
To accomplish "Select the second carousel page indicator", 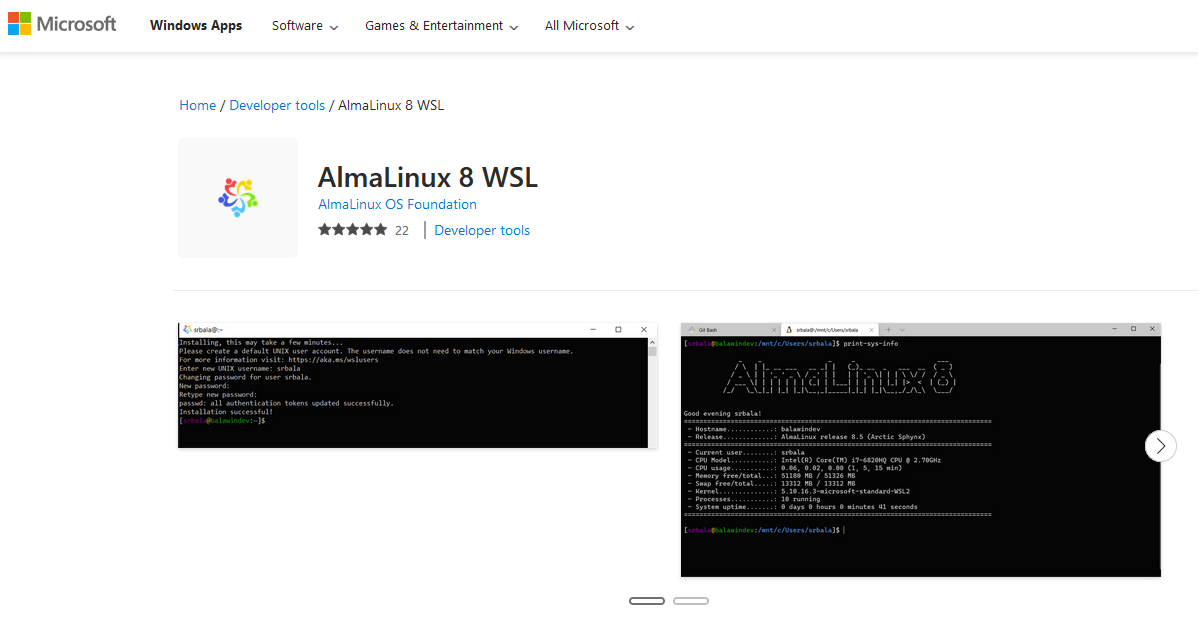I will coord(691,601).
